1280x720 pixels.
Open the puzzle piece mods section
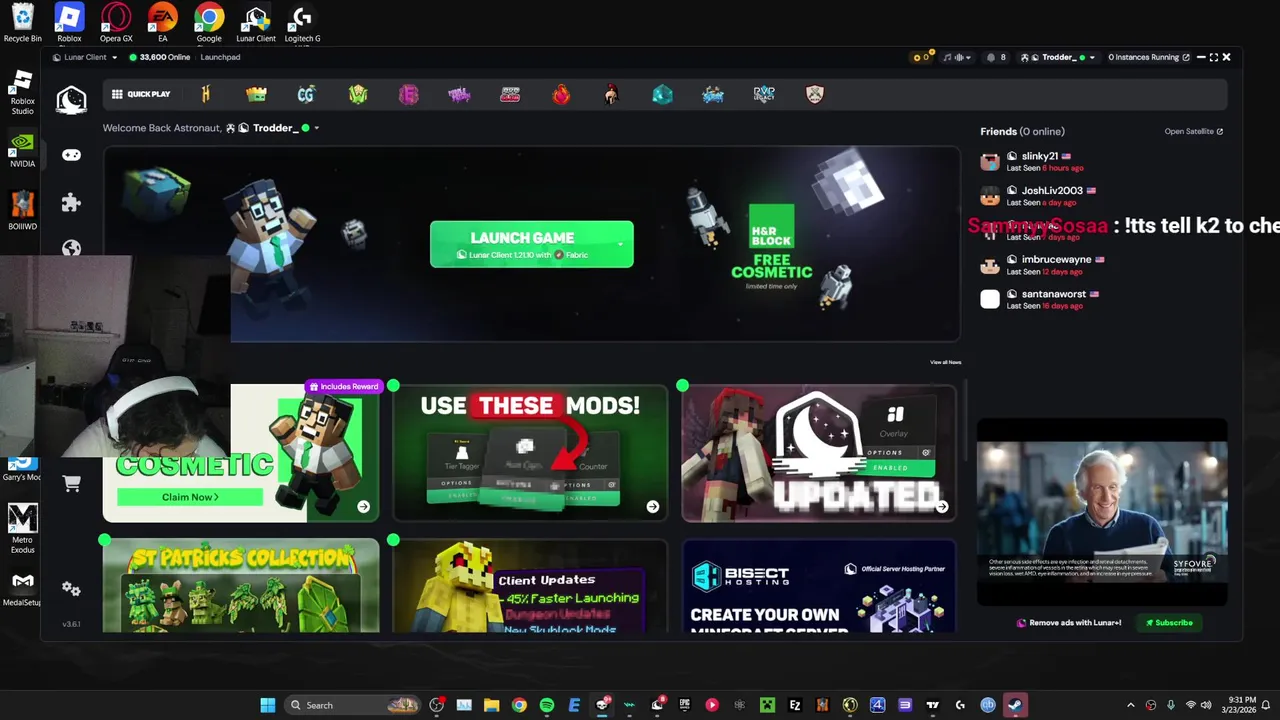pos(71,203)
